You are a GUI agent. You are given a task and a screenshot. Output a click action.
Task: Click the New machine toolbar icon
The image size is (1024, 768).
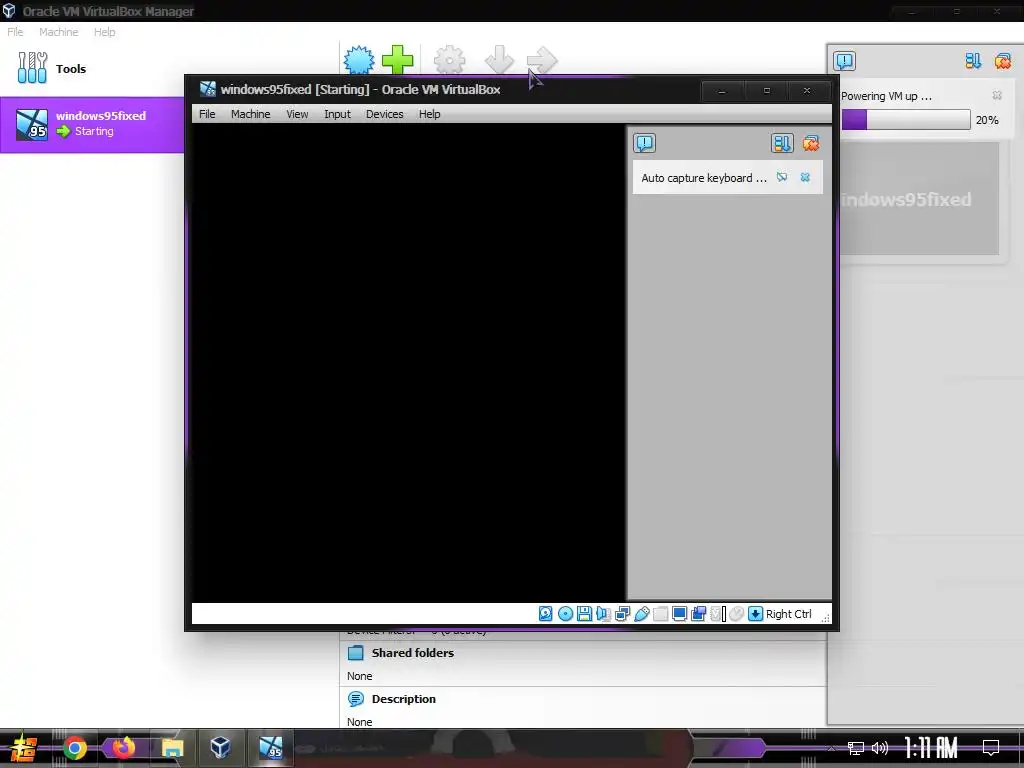359,61
